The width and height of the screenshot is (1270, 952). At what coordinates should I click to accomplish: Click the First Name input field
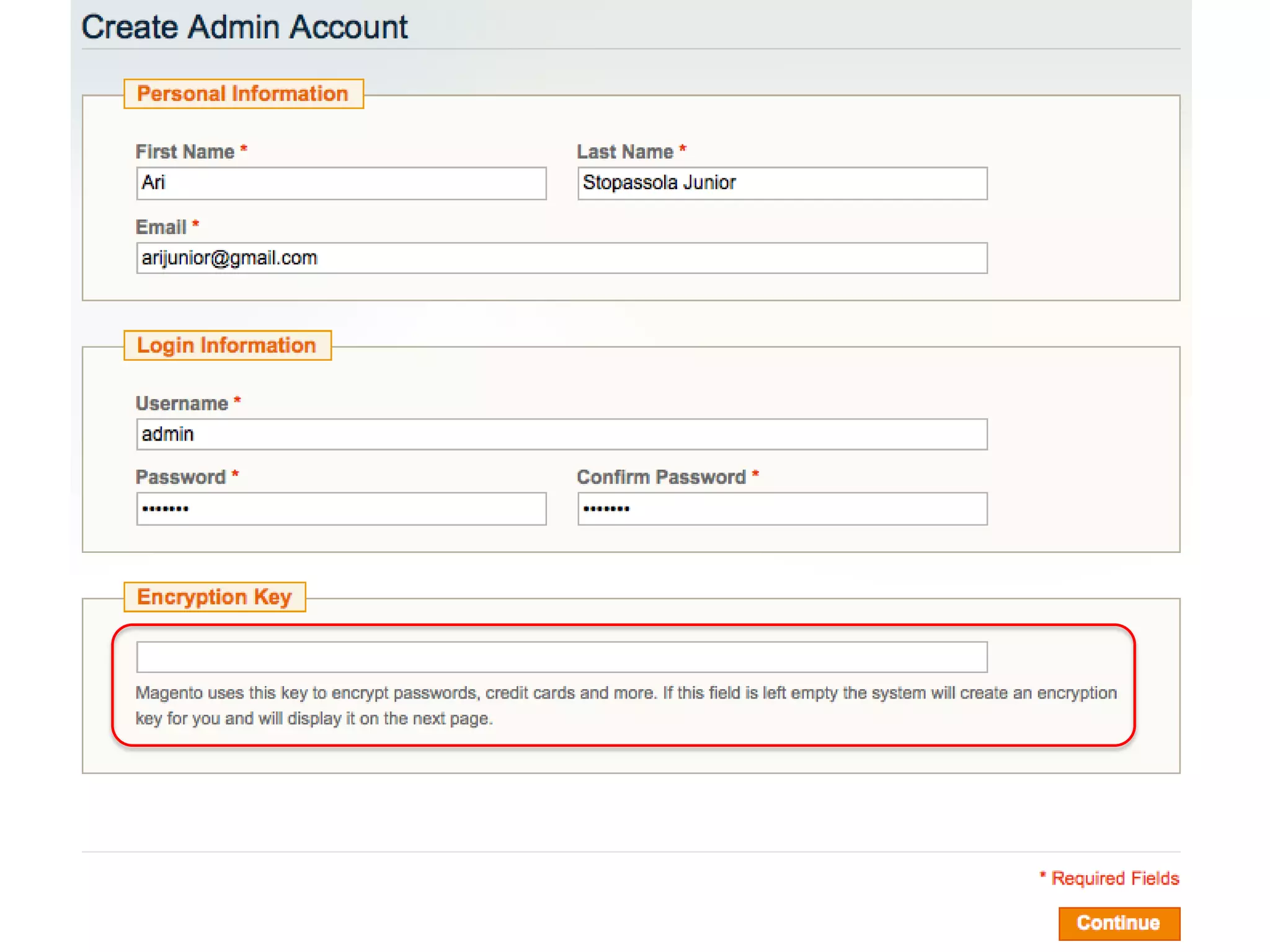point(341,183)
